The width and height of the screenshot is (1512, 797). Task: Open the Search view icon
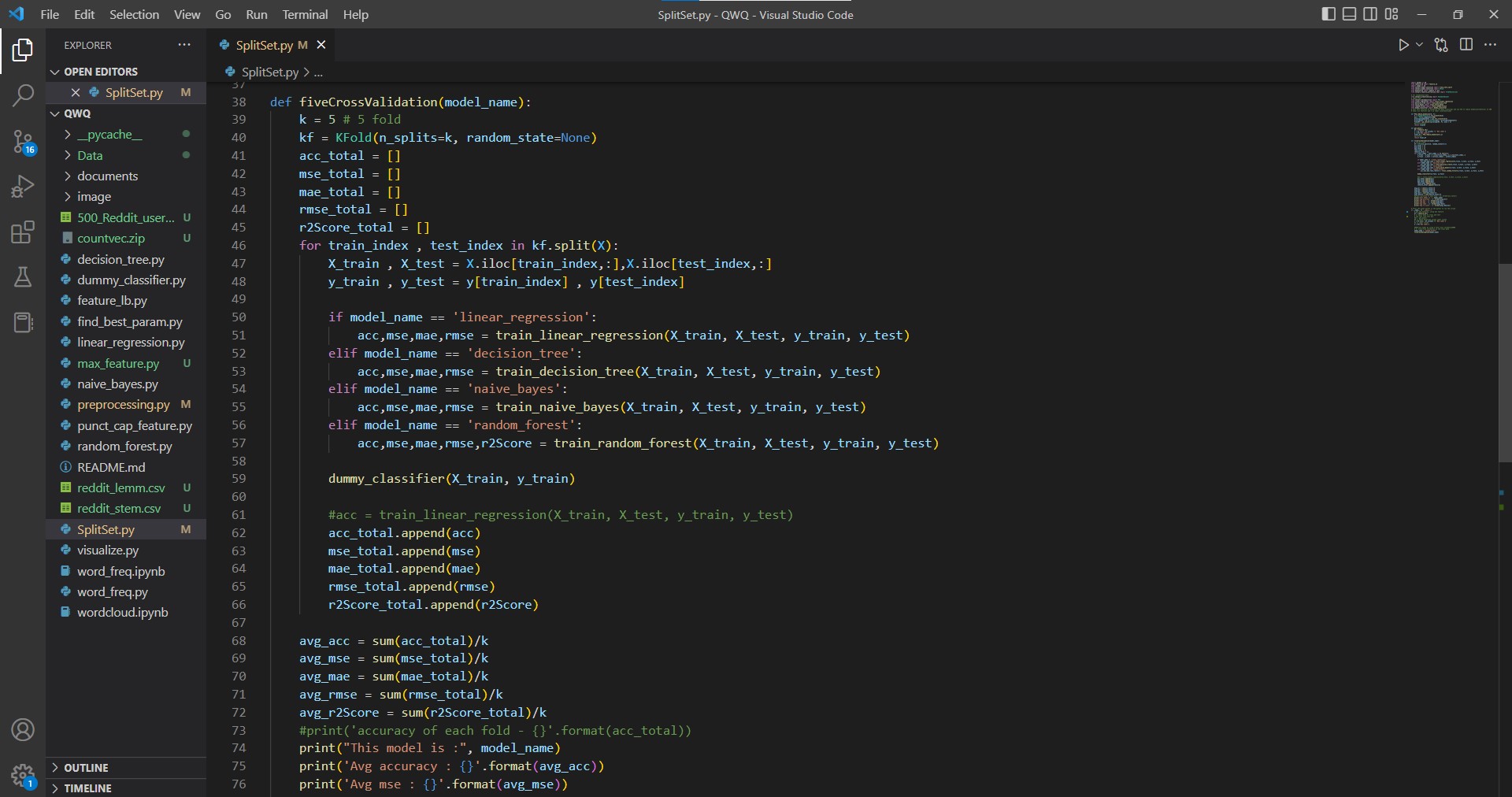point(23,96)
